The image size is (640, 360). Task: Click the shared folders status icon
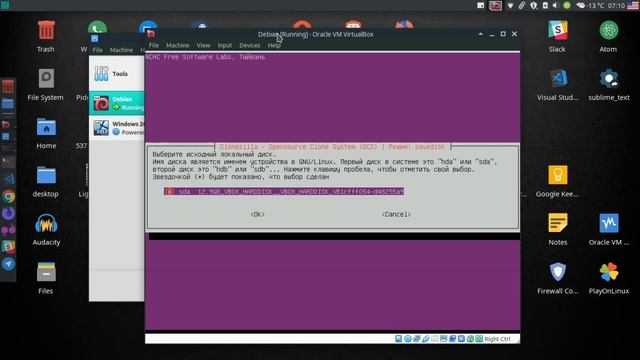tap(434, 339)
